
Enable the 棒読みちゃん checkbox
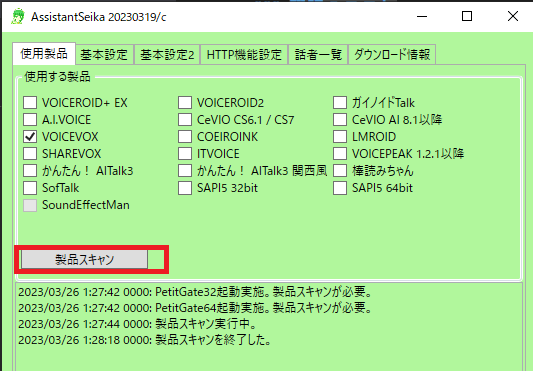point(340,170)
